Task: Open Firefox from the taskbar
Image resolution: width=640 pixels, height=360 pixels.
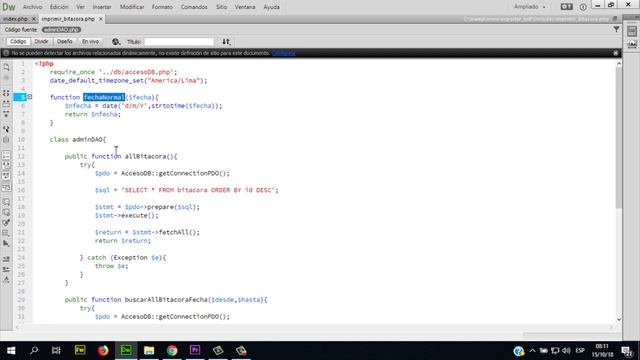Action: click(103, 351)
